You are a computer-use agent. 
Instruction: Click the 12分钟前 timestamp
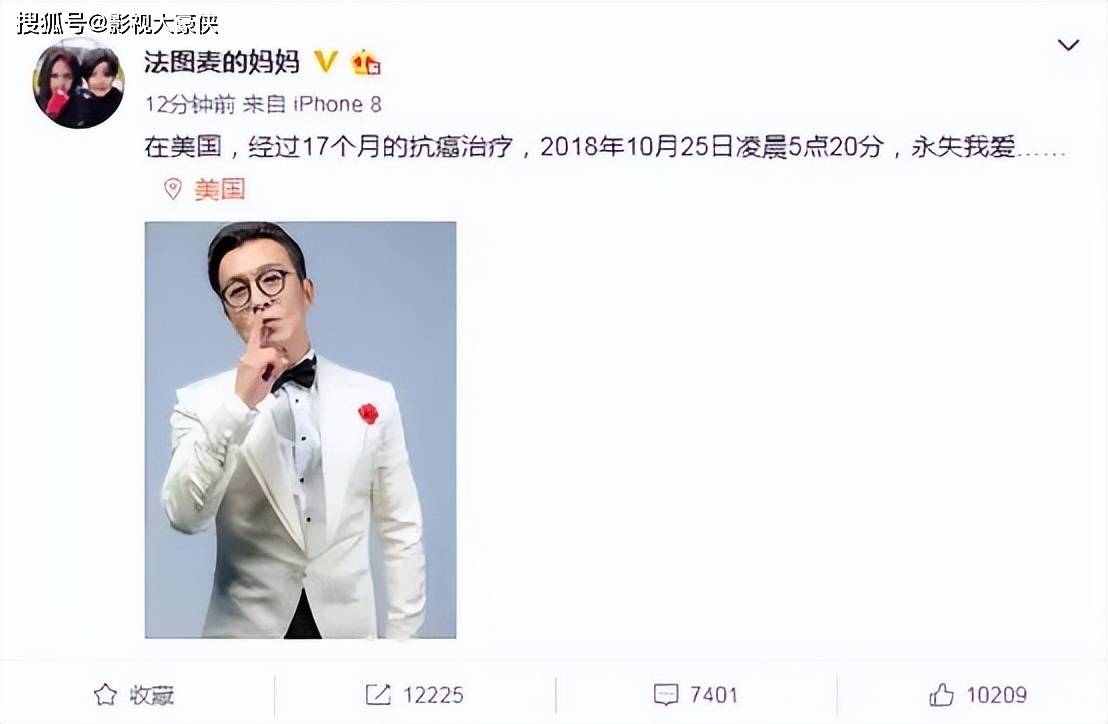coord(190,105)
